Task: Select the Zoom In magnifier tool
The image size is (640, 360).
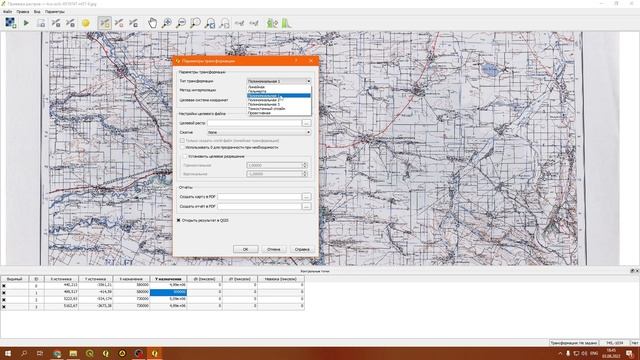Action: pos(167,23)
